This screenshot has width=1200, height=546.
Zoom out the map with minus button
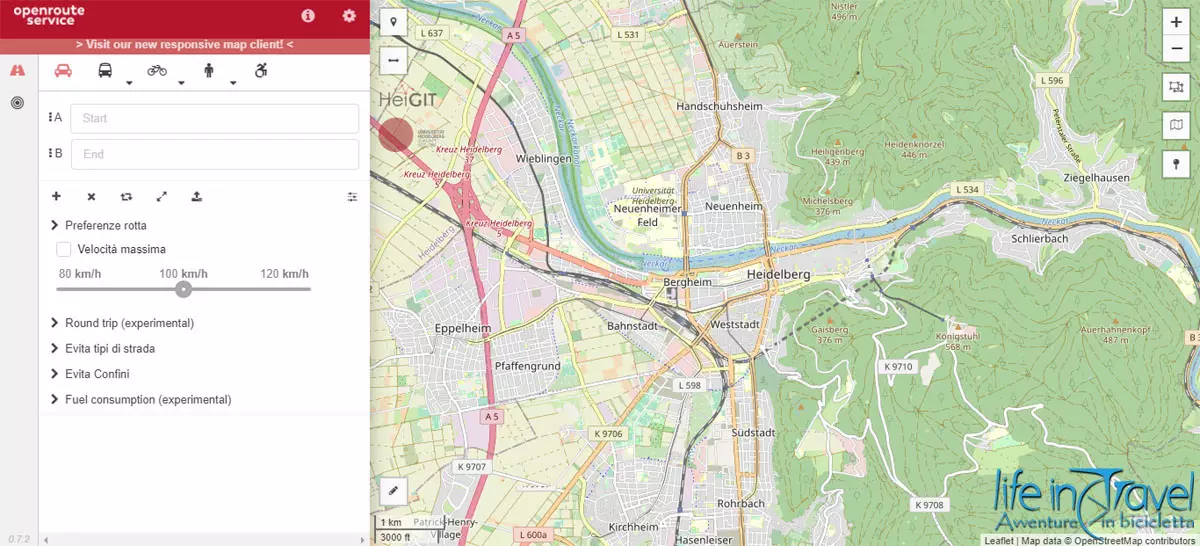coord(1176,49)
